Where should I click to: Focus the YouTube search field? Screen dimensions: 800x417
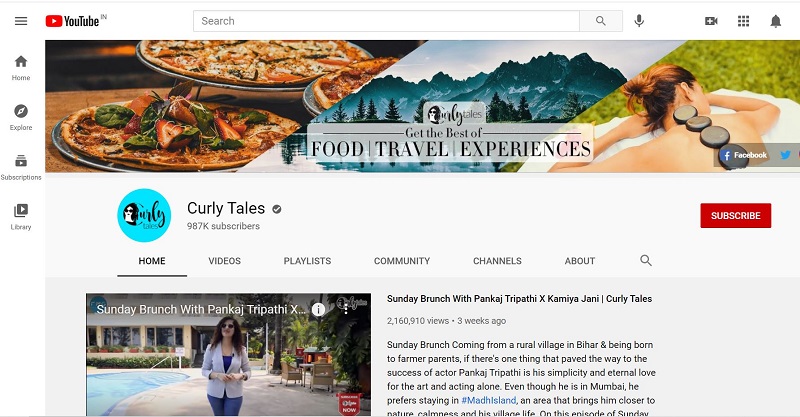[x=386, y=21]
